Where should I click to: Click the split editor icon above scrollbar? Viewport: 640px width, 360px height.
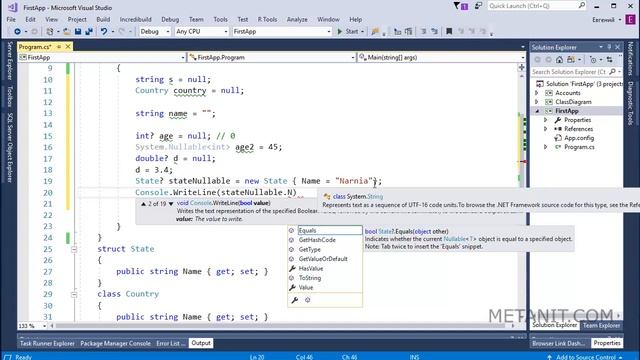point(521,67)
